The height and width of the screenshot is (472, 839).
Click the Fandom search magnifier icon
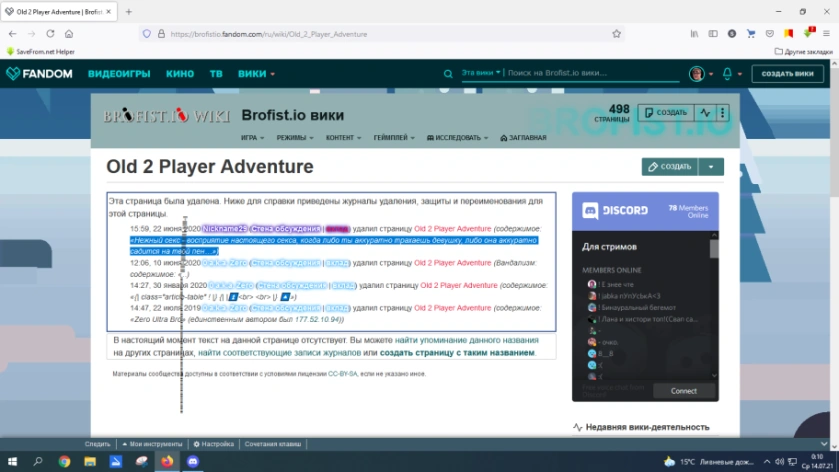(448, 74)
